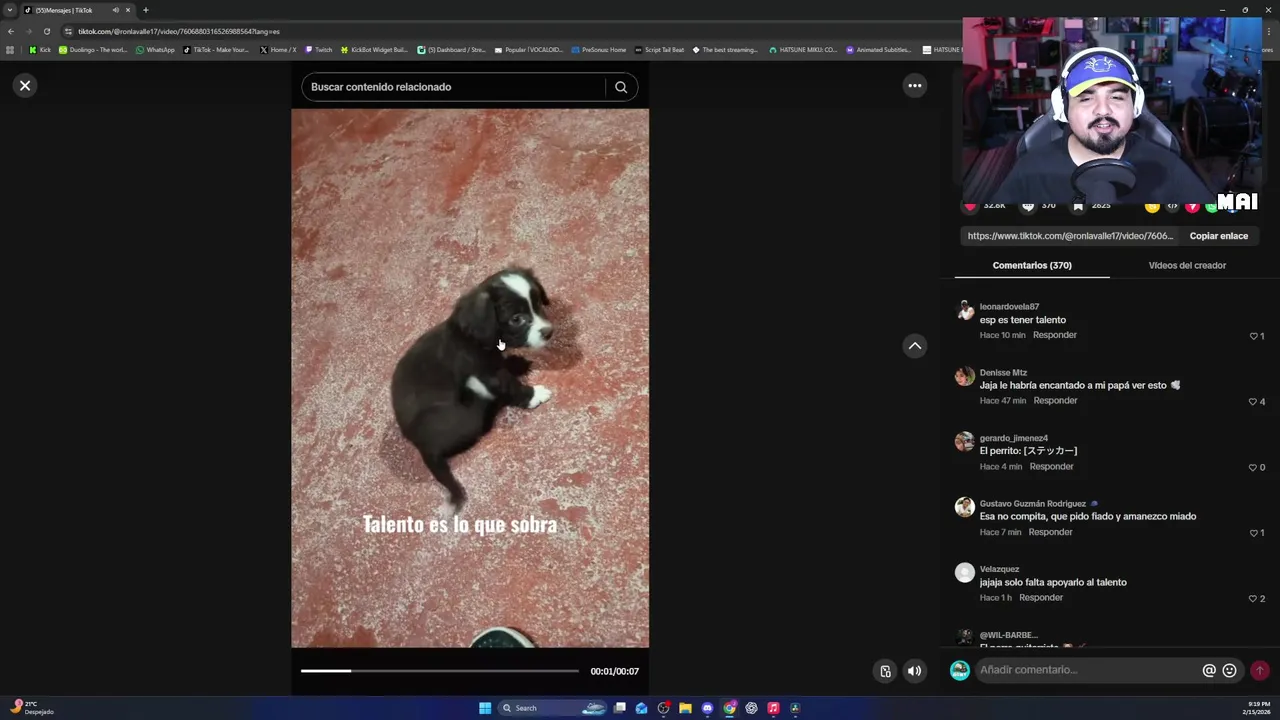Open Duolingo bookmark

(93, 50)
